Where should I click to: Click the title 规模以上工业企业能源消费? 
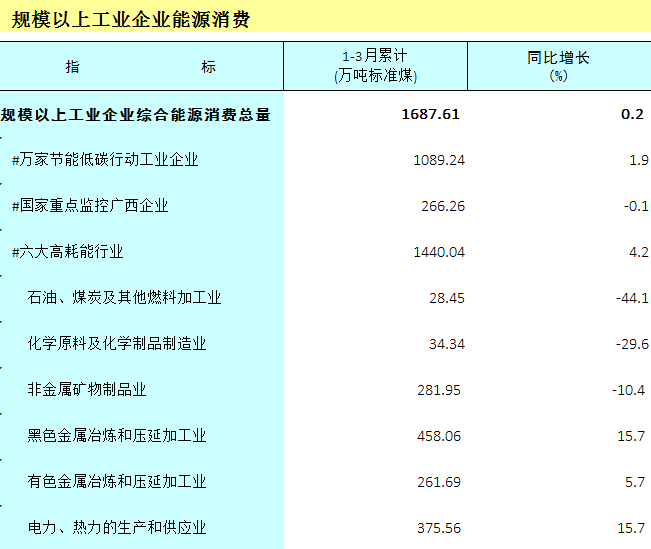[x=131, y=19]
